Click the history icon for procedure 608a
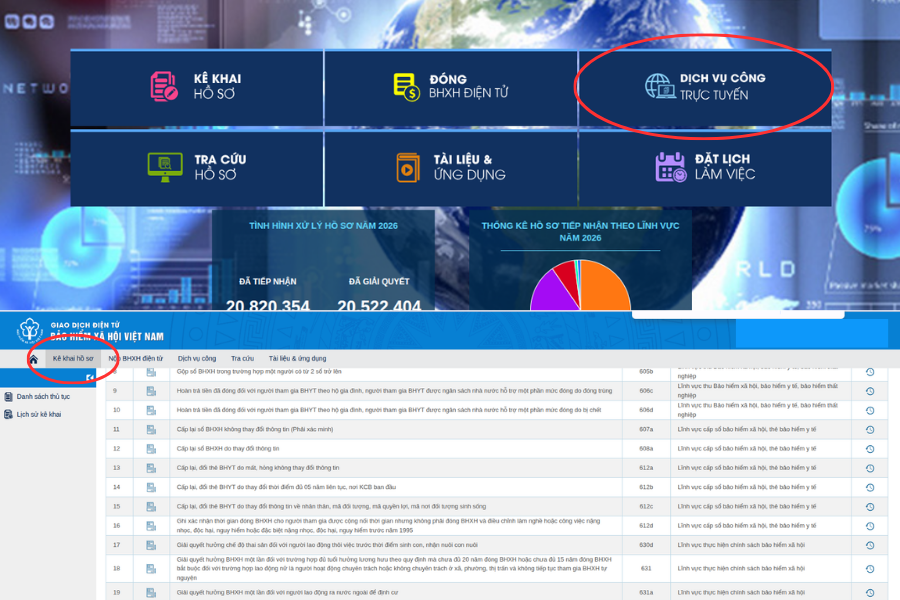 [870, 449]
